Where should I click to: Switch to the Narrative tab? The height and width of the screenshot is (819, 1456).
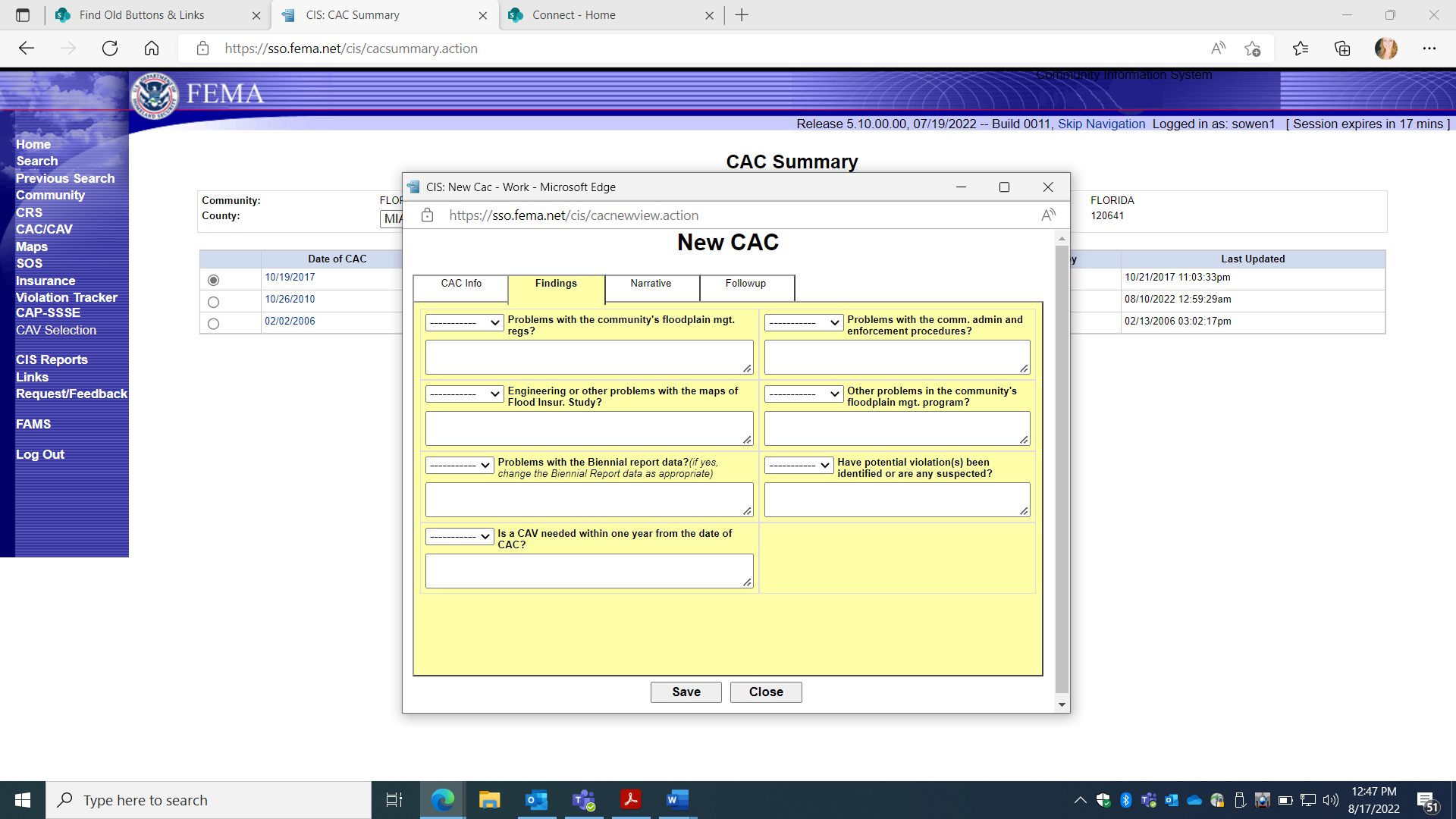click(x=651, y=284)
